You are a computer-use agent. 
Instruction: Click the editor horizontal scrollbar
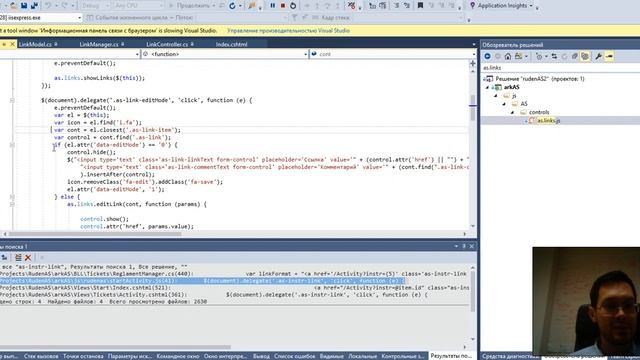[95, 234]
